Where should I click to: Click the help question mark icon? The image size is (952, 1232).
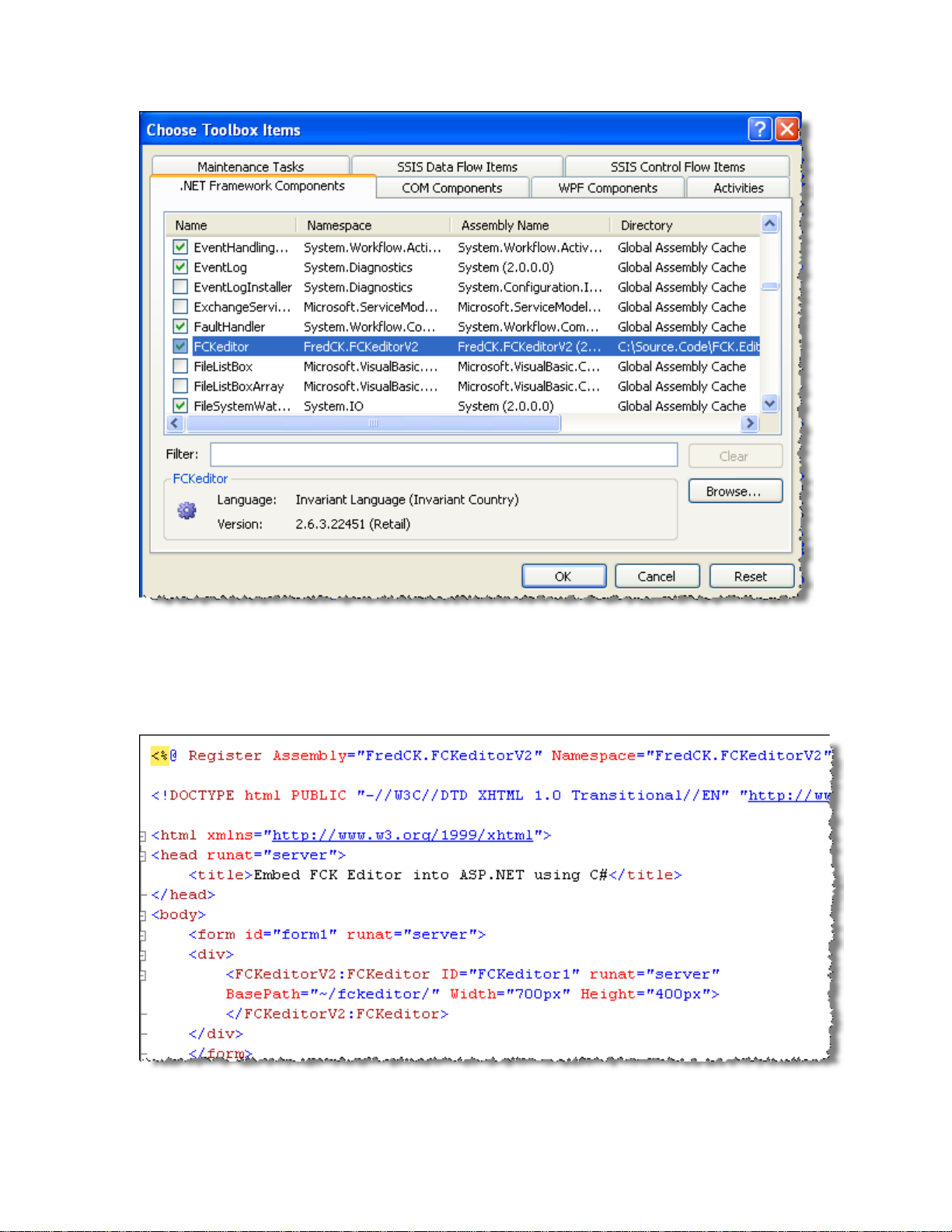coord(759,129)
